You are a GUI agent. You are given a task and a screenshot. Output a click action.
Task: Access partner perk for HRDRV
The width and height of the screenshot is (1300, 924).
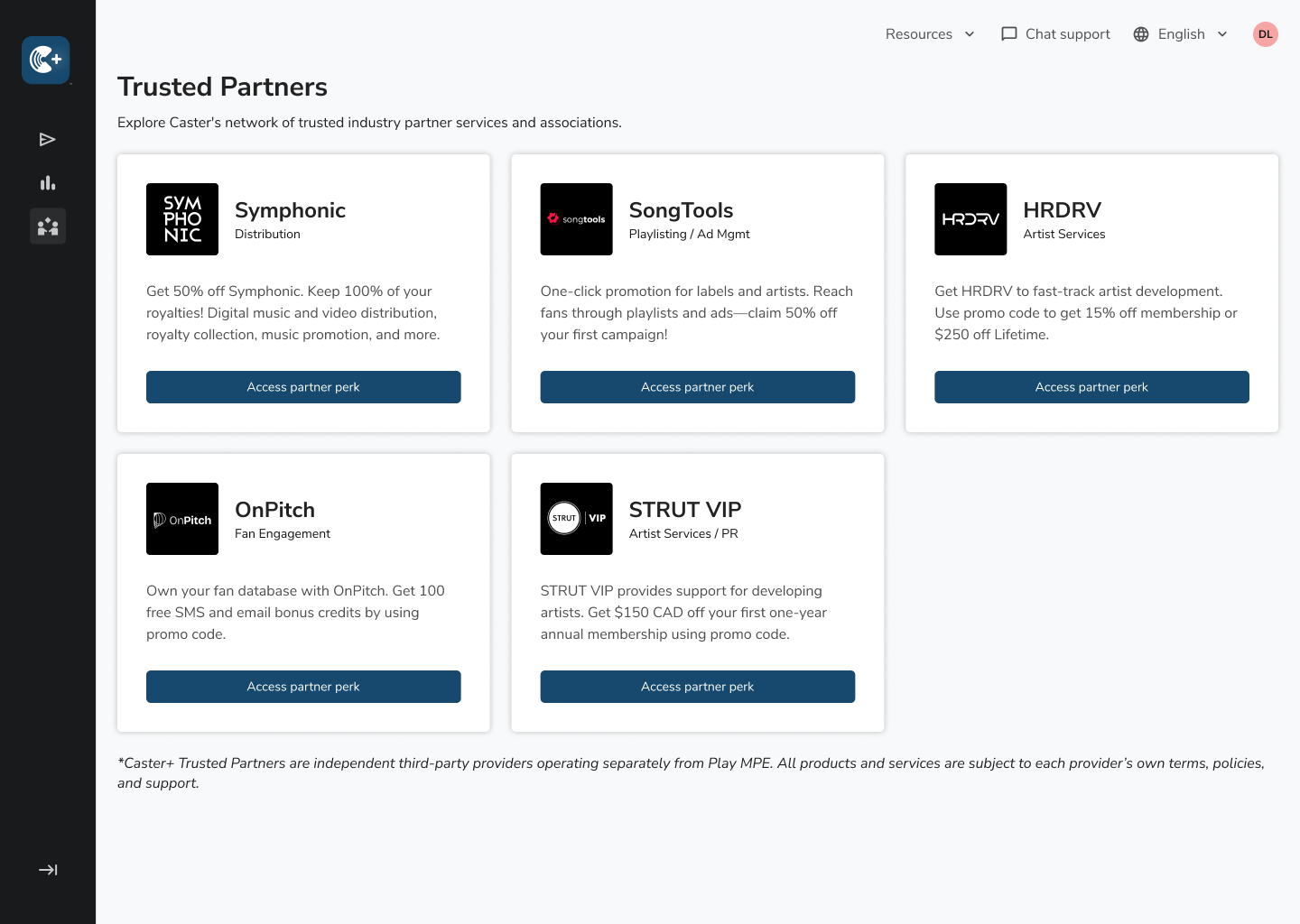pos(1091,387)
